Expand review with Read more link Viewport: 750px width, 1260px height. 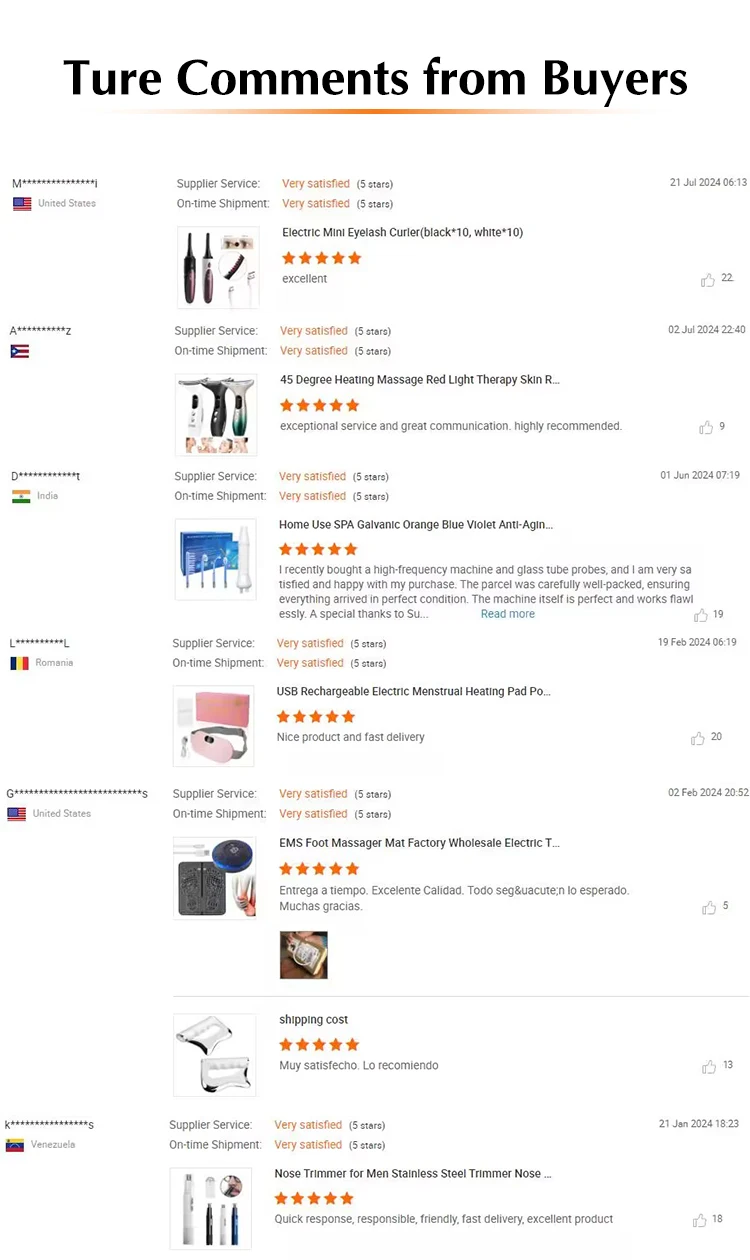tap(507, 614)
